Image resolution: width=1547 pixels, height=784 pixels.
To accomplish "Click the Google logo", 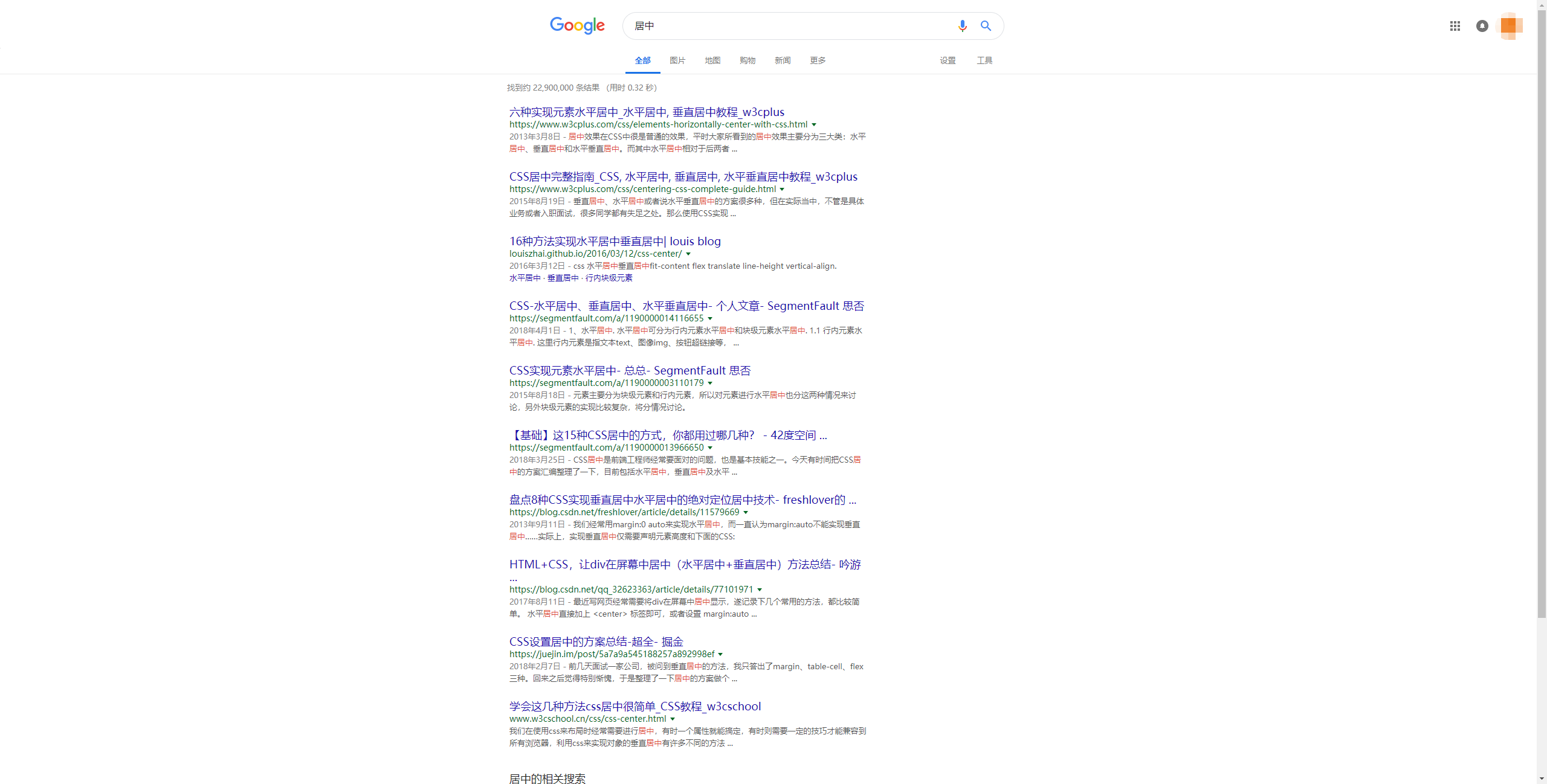I will [577, 25].
